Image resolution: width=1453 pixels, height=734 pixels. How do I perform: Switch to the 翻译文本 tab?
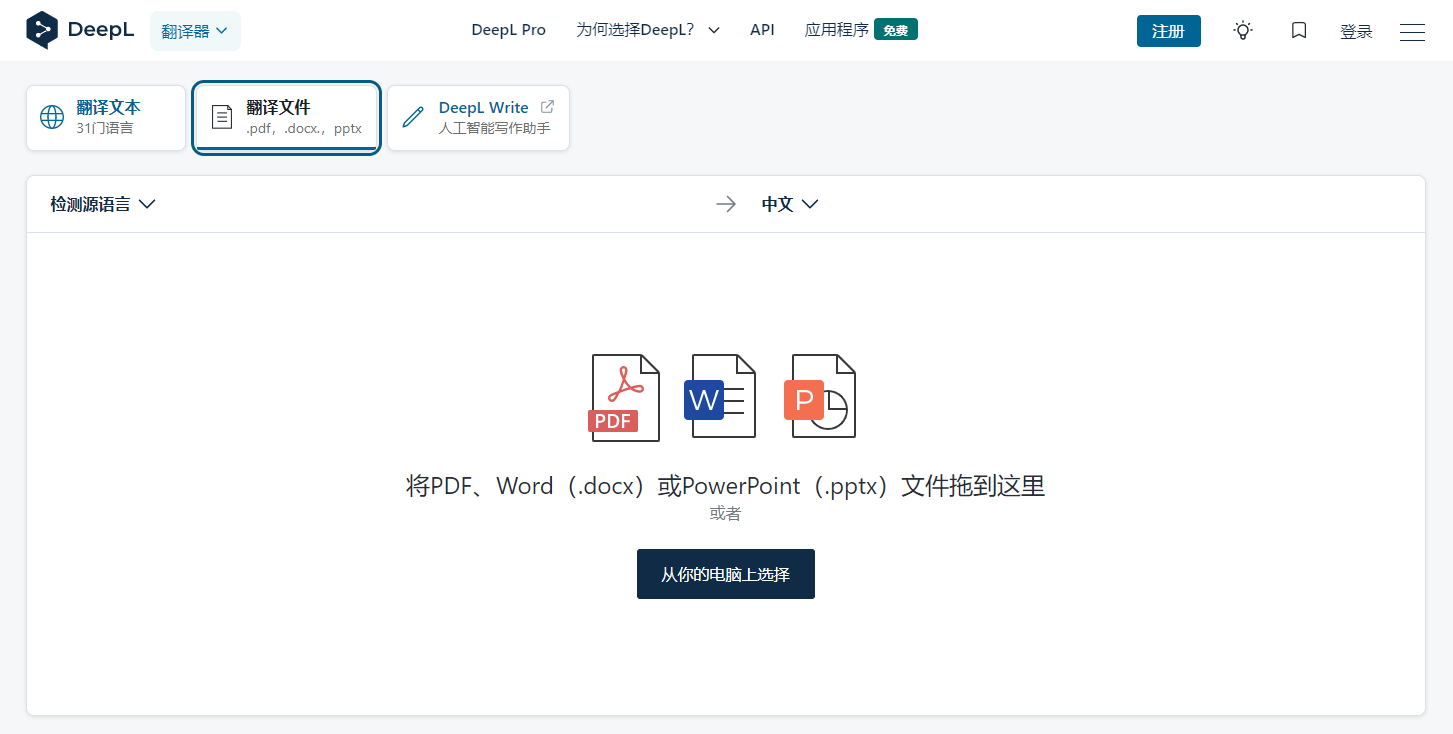point(106,118)
